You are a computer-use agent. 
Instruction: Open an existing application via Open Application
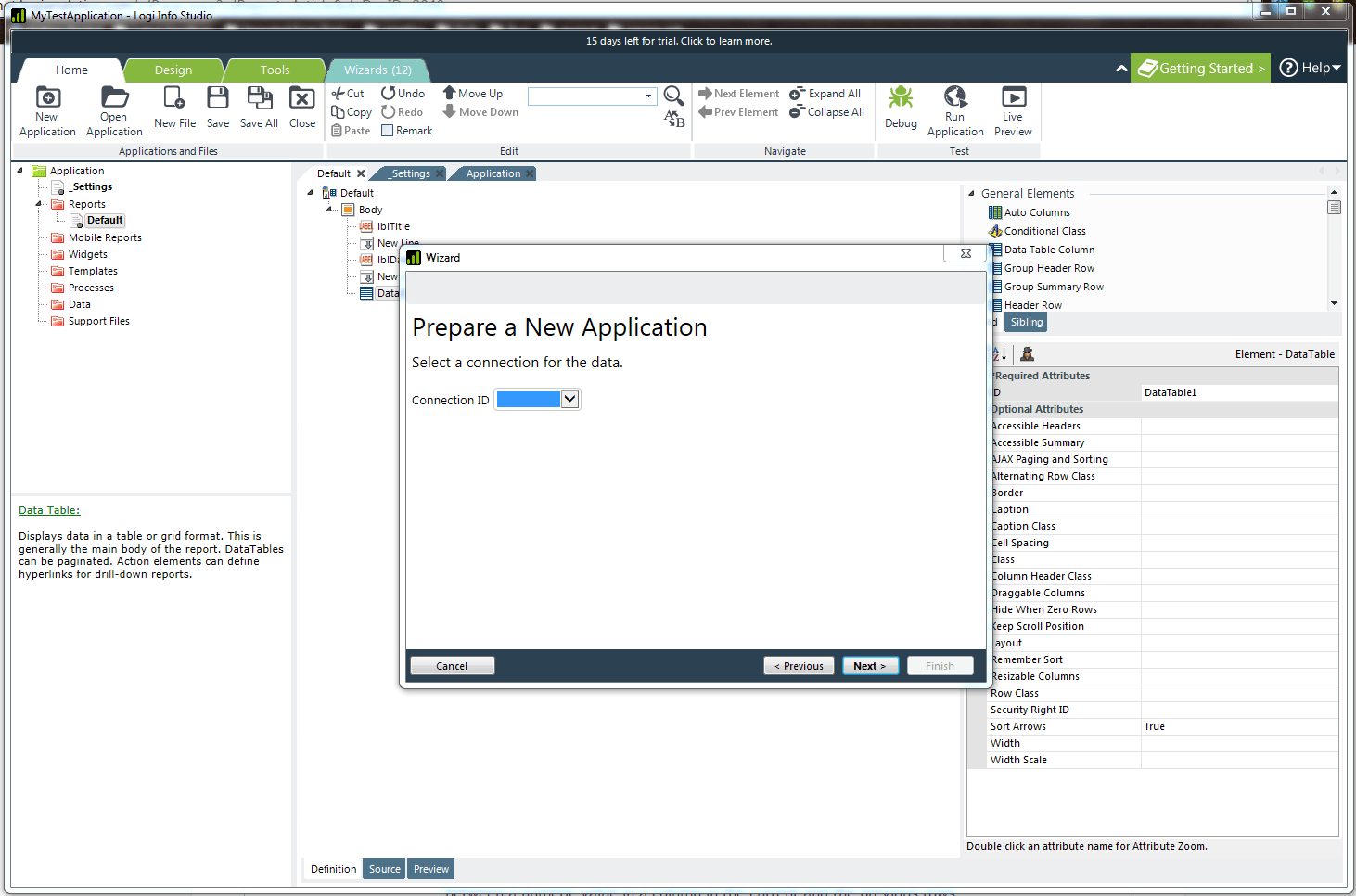114,98
